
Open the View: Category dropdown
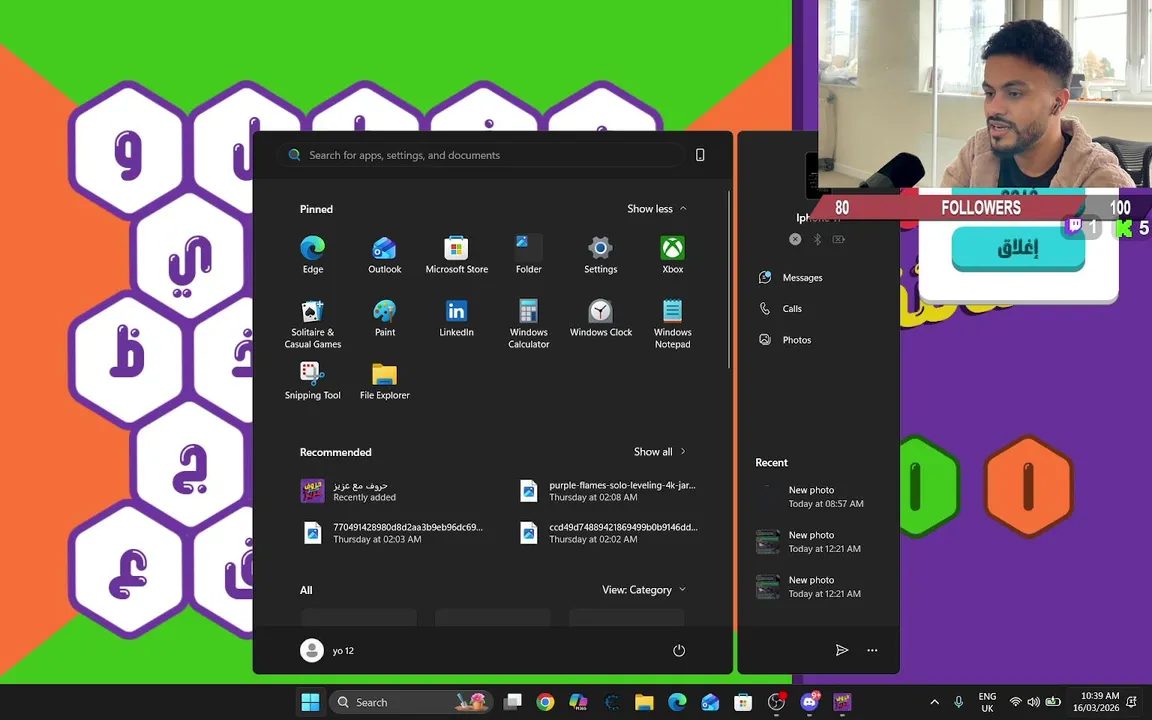[644, 589]
